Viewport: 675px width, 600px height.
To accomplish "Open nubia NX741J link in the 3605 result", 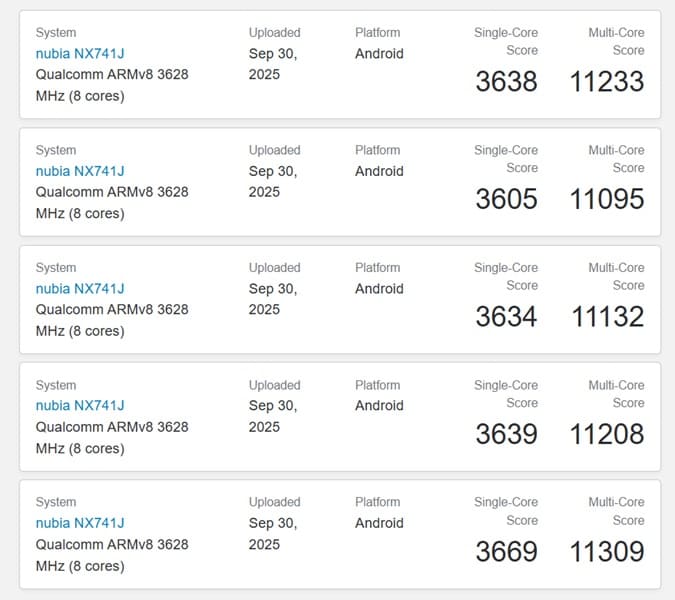I will coord(80,171).
